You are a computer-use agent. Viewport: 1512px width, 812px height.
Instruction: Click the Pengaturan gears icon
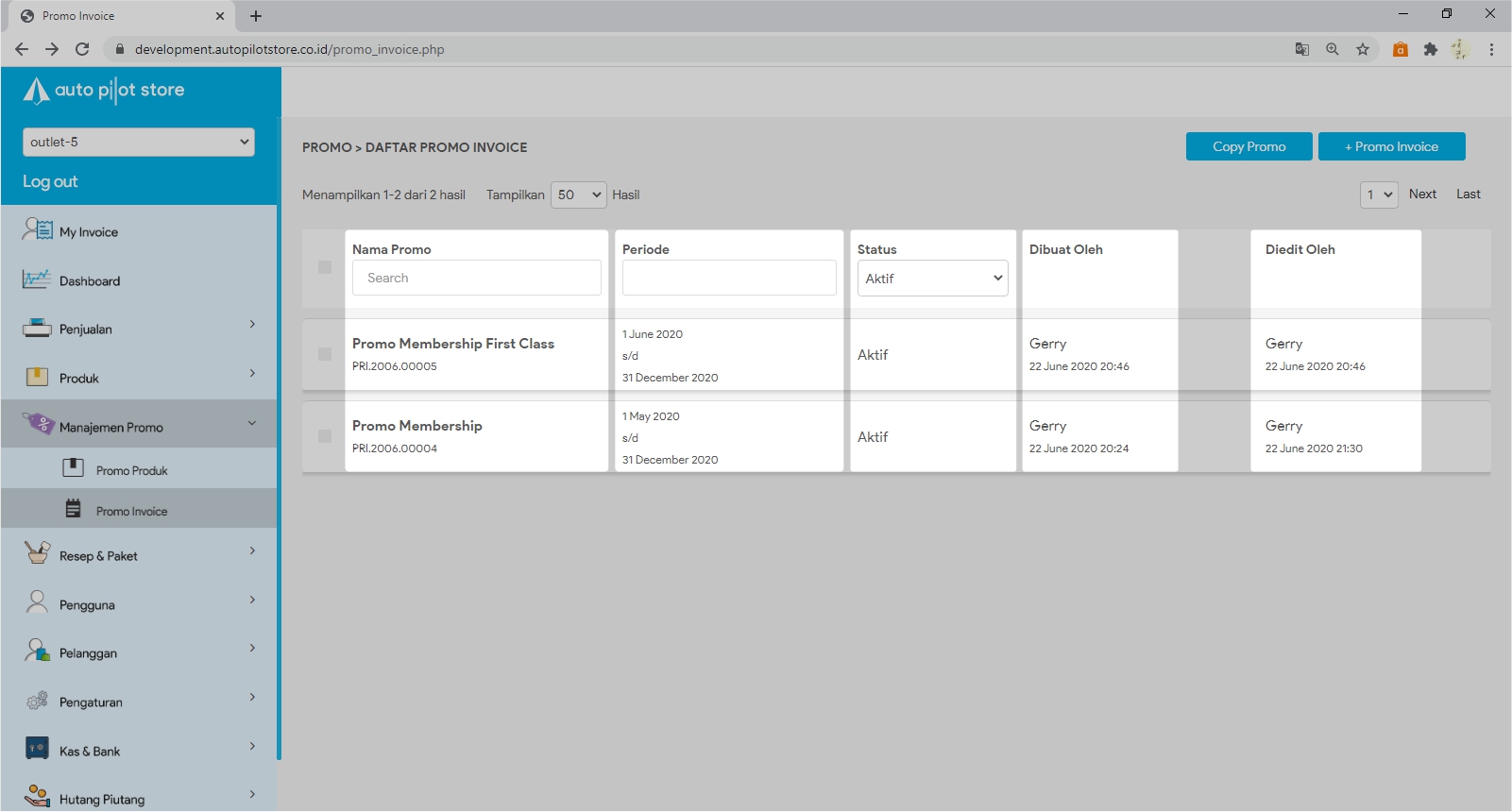coord(37,701)
